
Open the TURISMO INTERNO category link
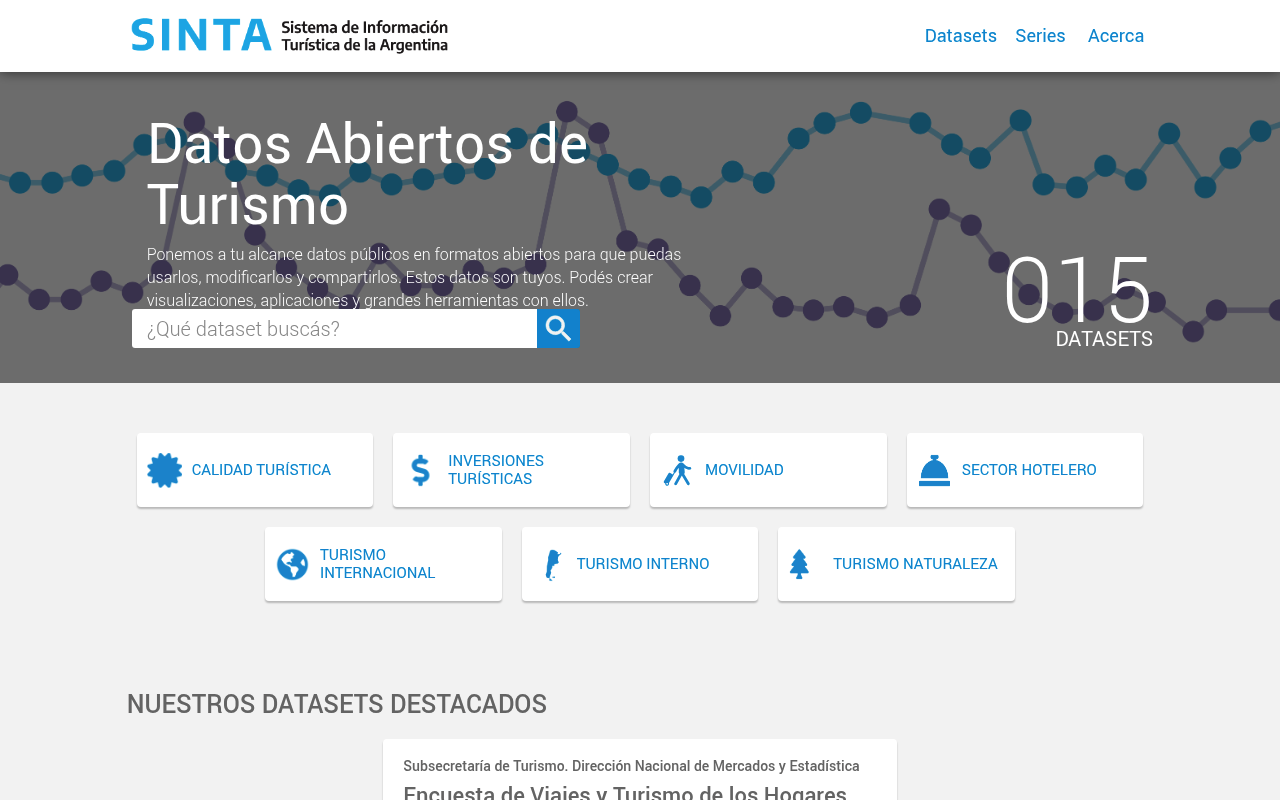tap(640, 564)
